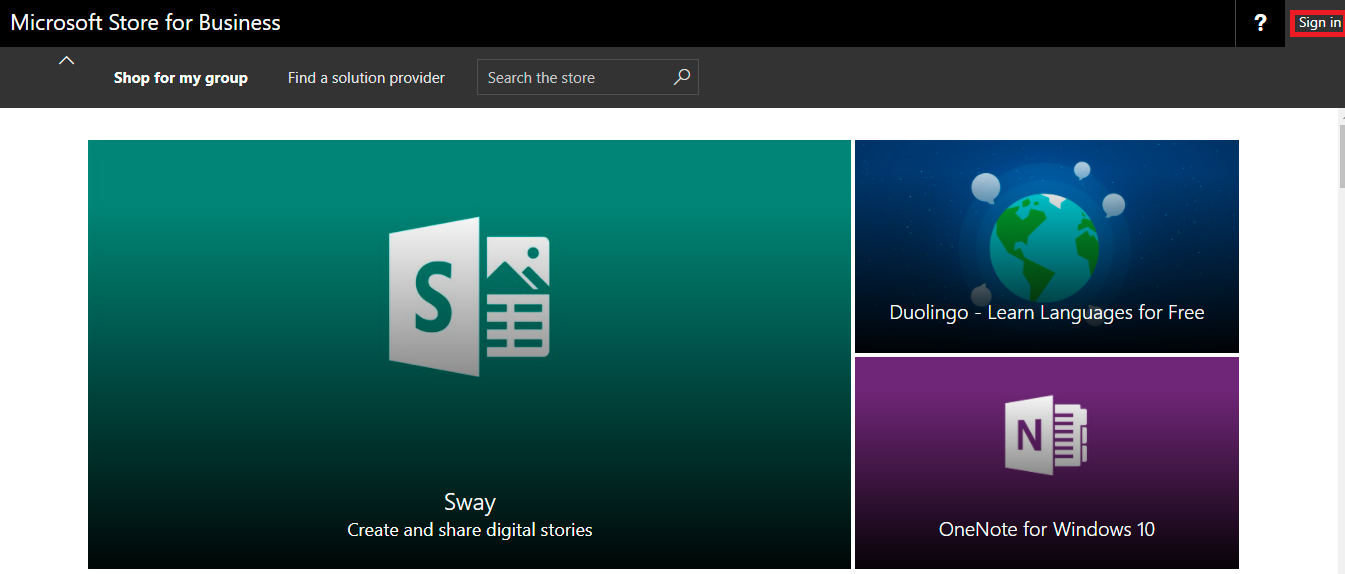Open the Duolingo Learn Languages tile
This screenshot has height=574, width=1345.
(1047, 246)
